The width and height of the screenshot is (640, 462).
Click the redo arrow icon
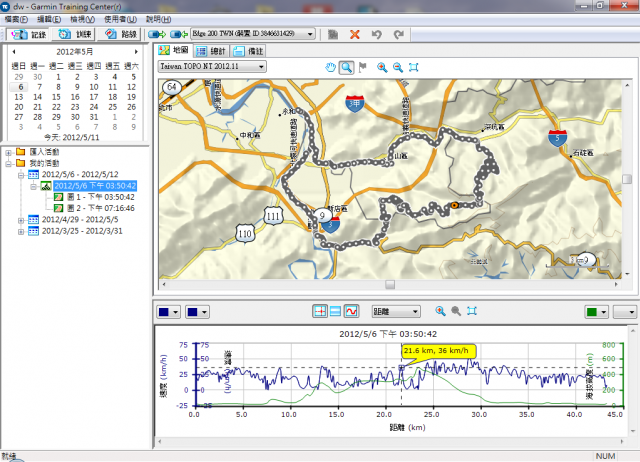pos(398,34)
